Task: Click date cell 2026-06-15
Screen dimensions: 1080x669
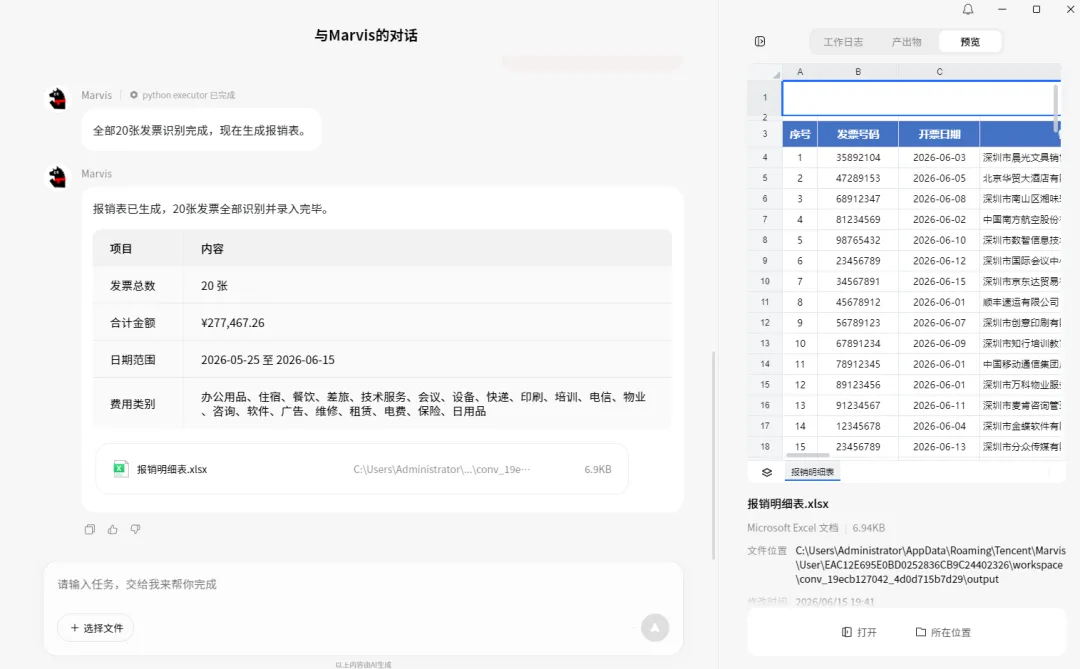Action: pyautogui.click(x=939, y=282)
